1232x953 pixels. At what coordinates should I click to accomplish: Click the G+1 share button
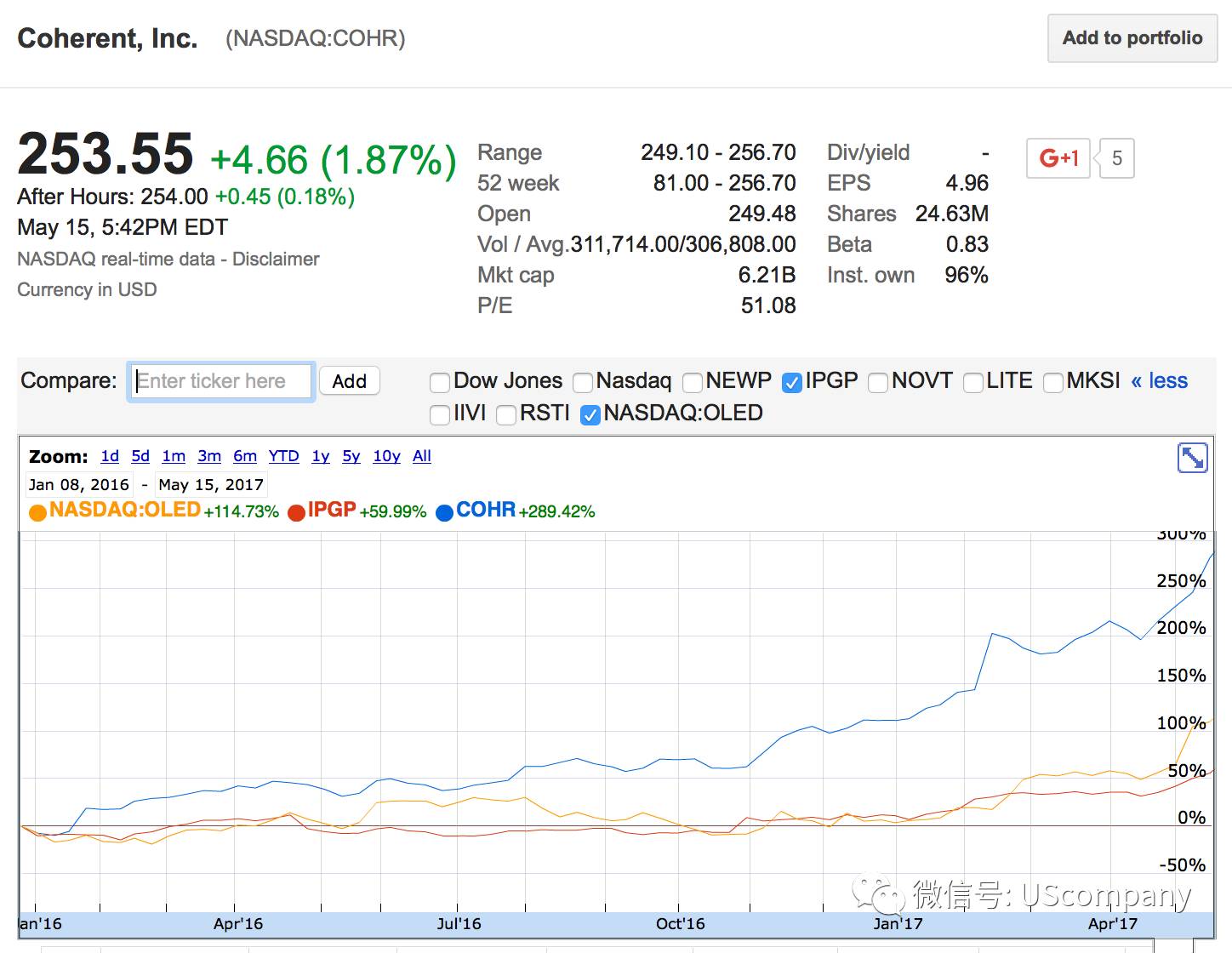[x=1058, y=157]
